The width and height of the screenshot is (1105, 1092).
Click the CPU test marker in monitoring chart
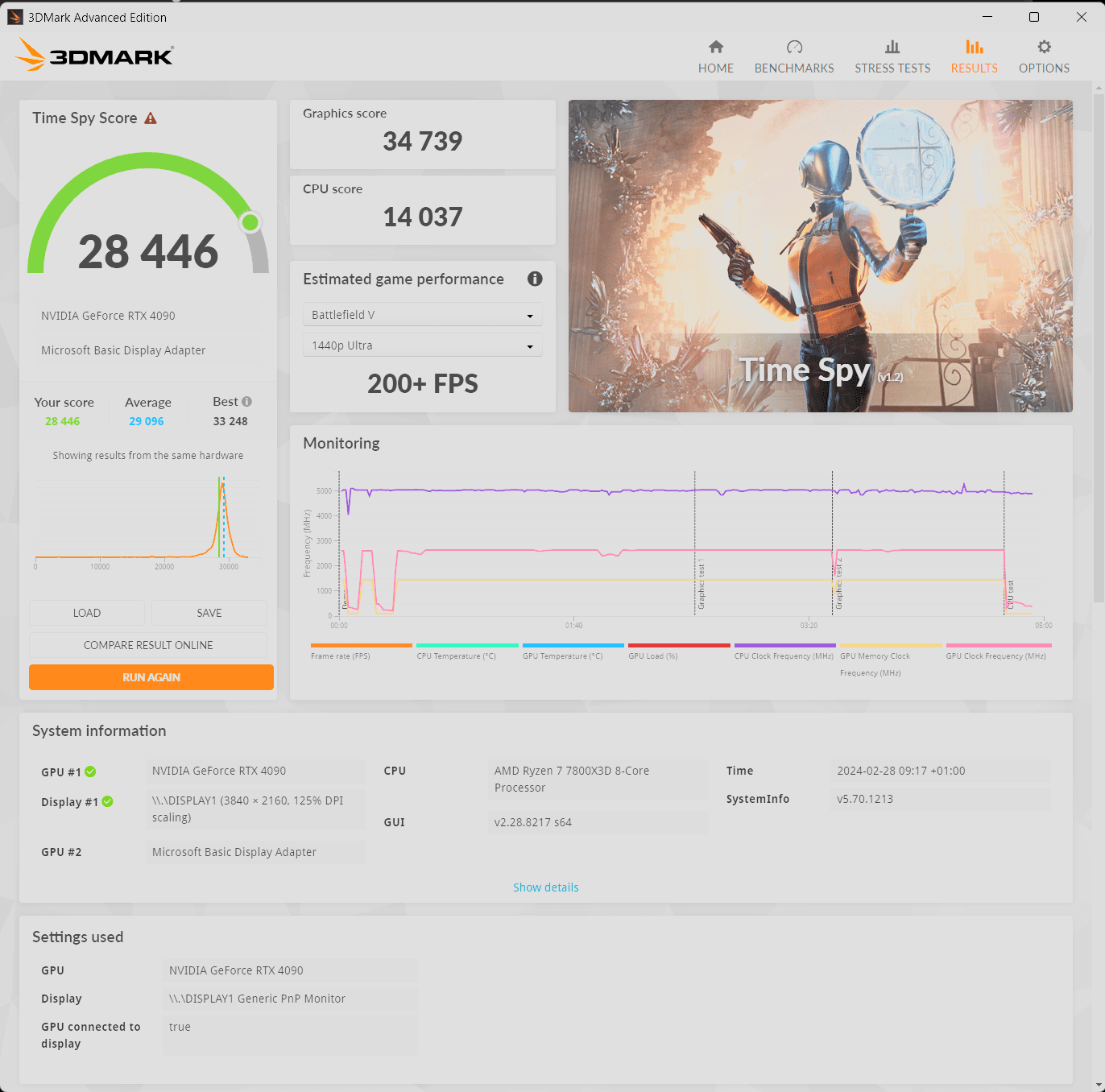pos(1011,594)
